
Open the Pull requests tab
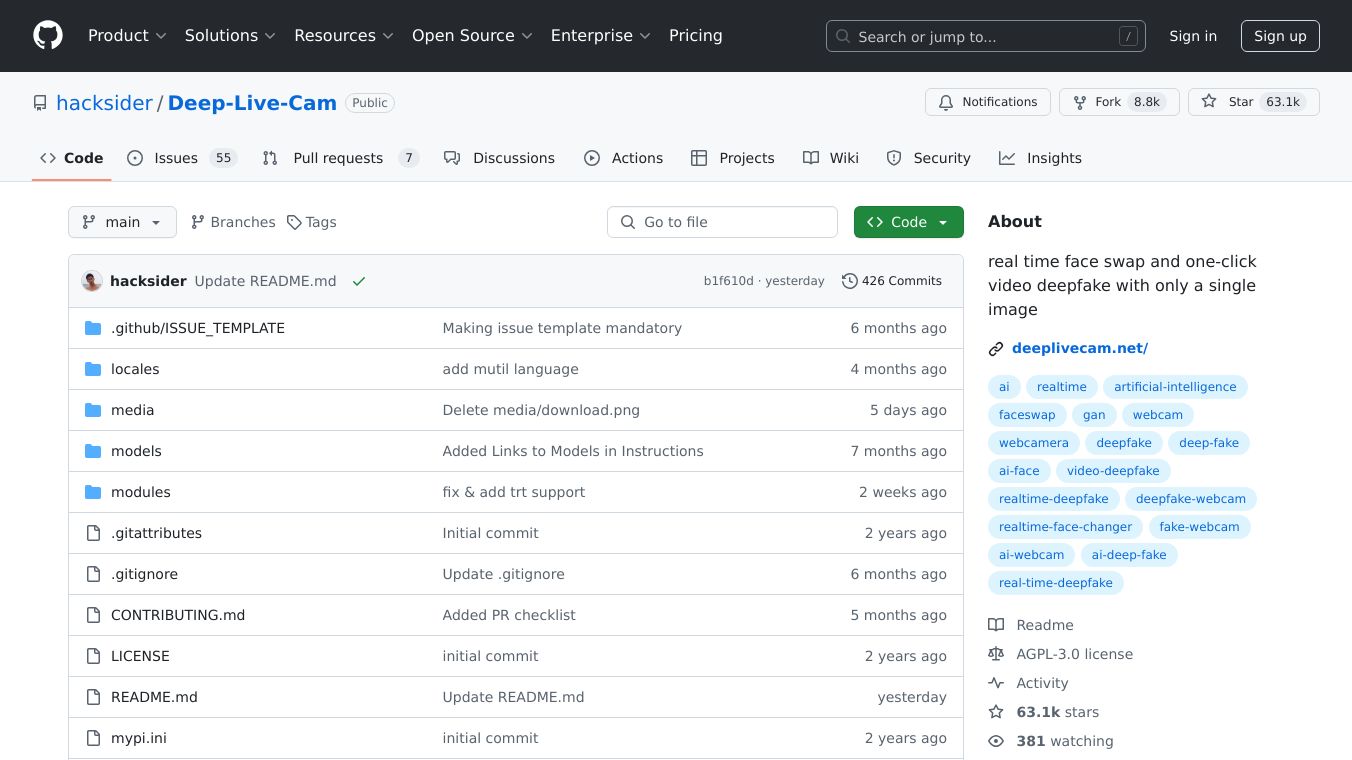[339, 158]
